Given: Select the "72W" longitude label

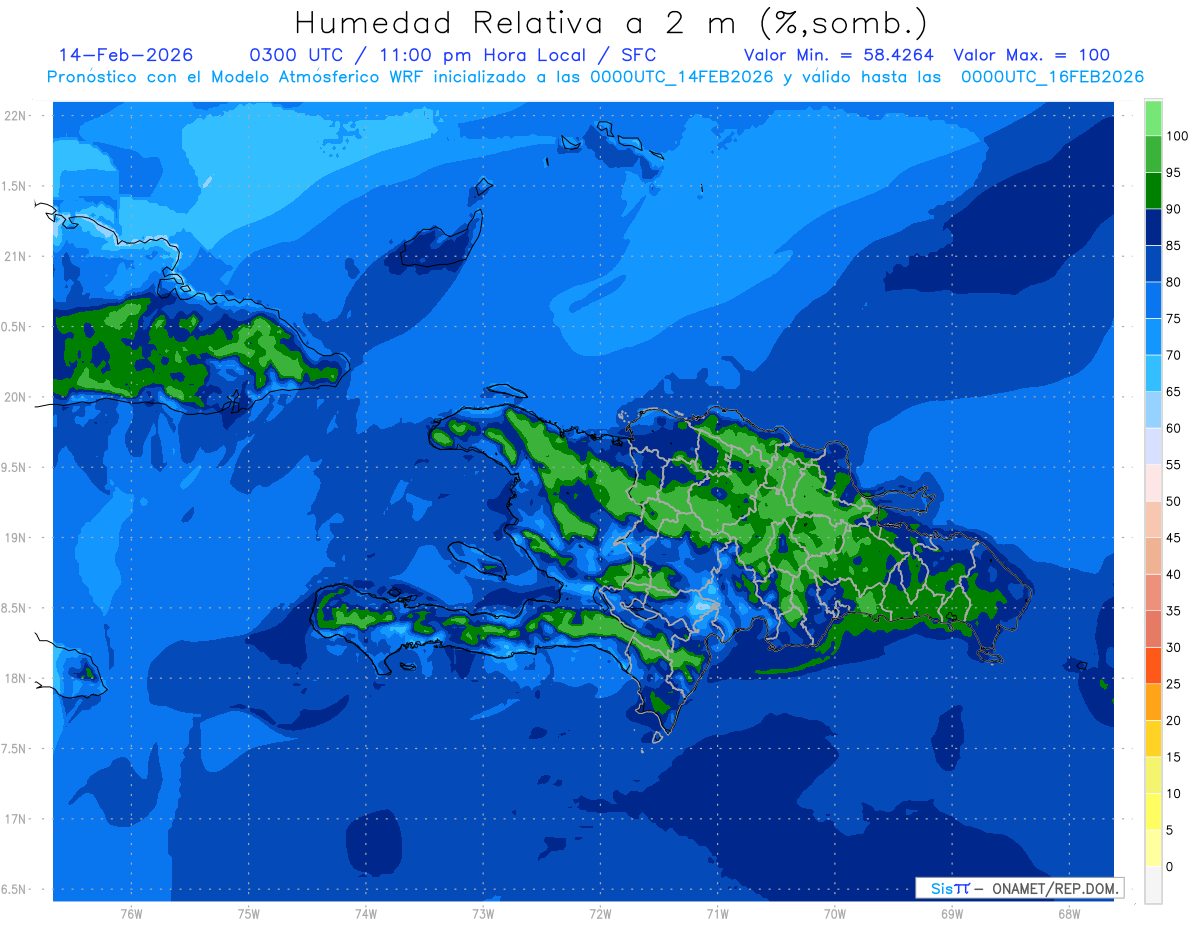Looking at the screenshot, I should click(600, 914).
